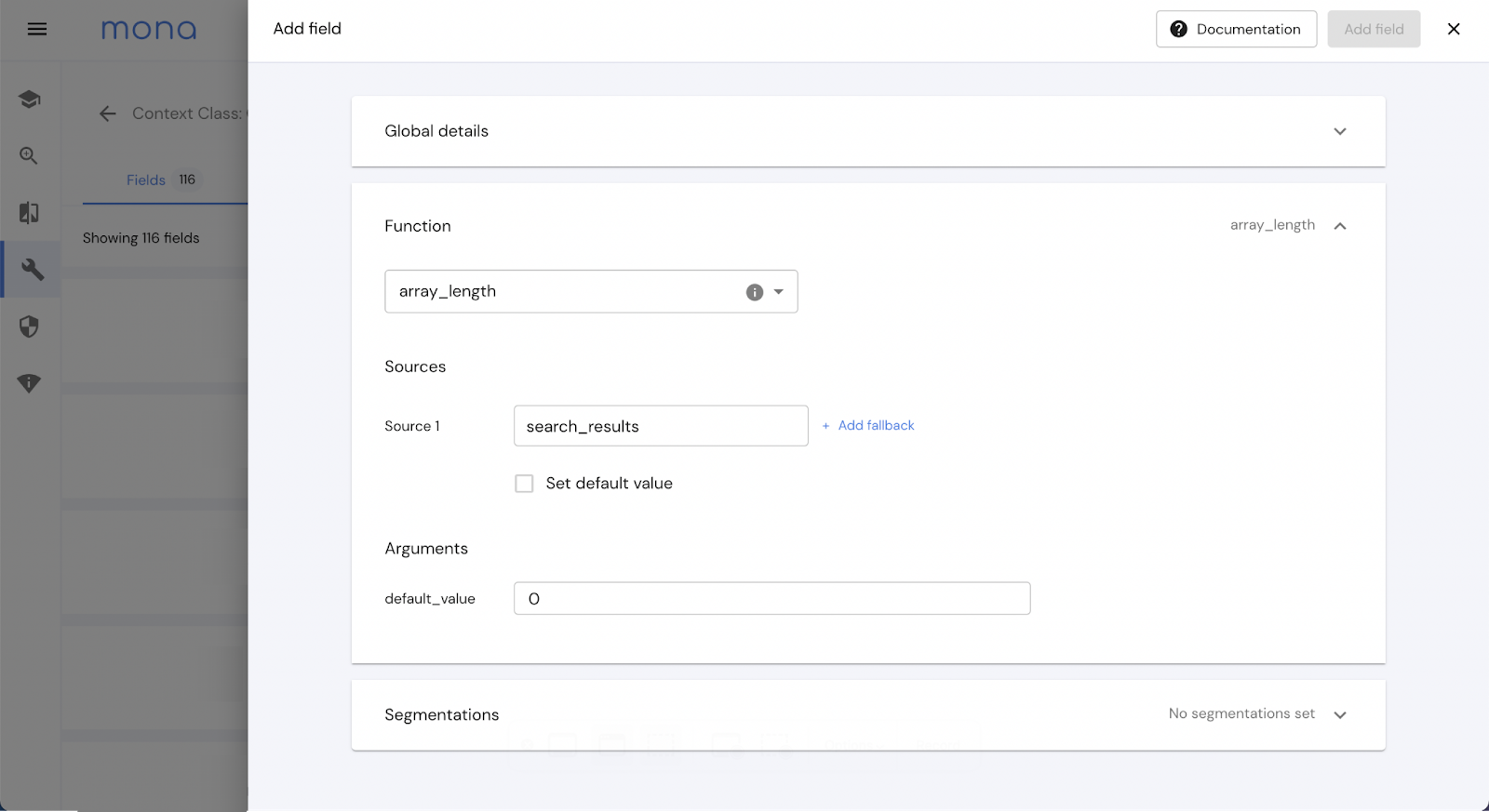Collapse the Function section chevron
Viewport: 1489px width, 812px height.
click(1340, 226)
